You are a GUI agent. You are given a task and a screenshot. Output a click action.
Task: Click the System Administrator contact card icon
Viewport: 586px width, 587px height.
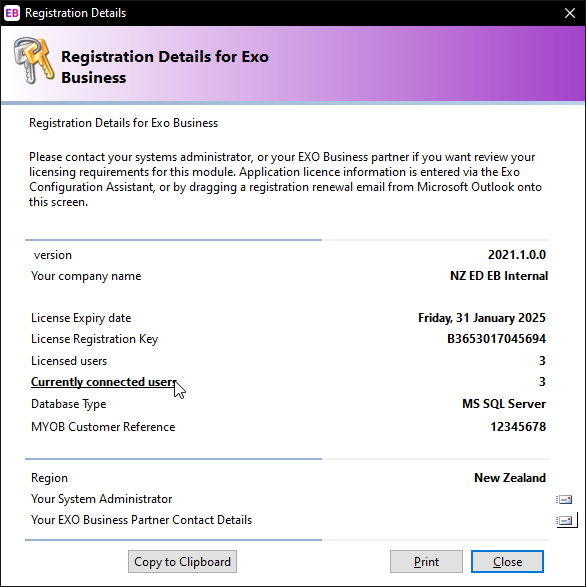pos(564,499)
